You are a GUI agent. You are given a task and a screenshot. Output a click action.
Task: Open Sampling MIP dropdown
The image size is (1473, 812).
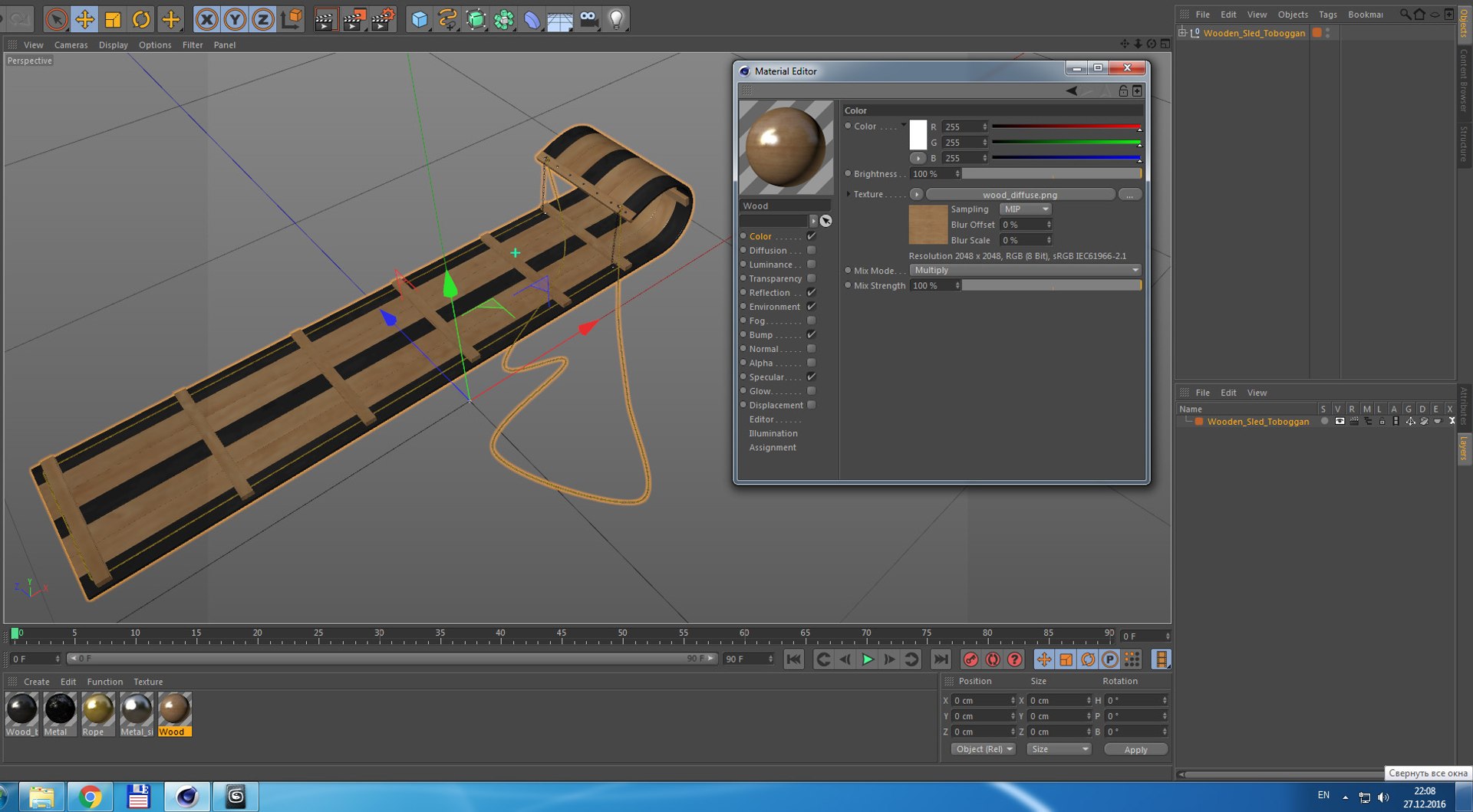(x=1026, y=209)
